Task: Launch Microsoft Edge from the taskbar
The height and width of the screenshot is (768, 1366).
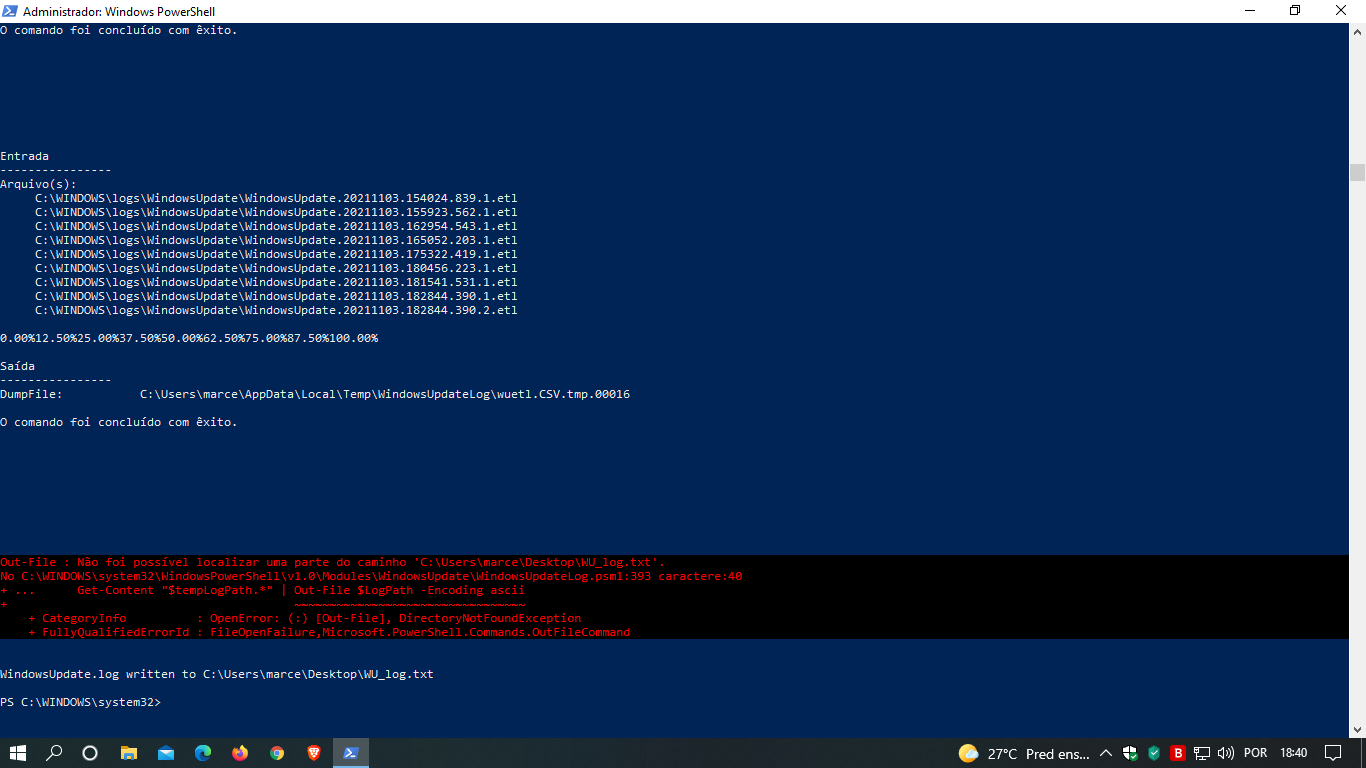Action: [x=203, y=753]
